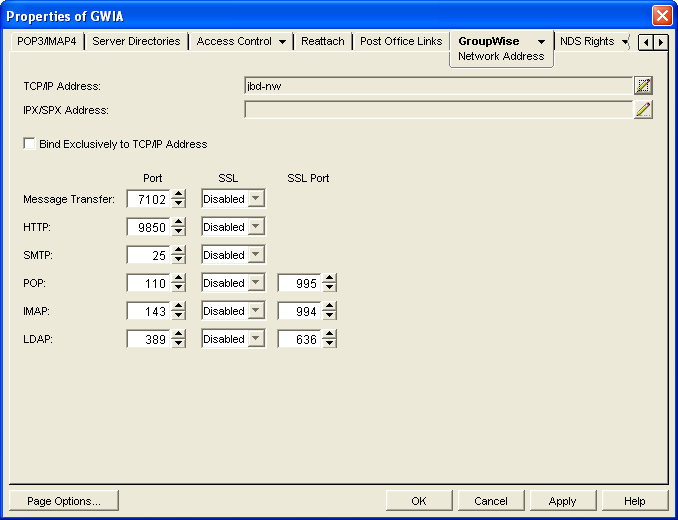Viewport: 678px width, 520px height.
Task: Click the IMAP port field 143
Action: click(148, 311)
